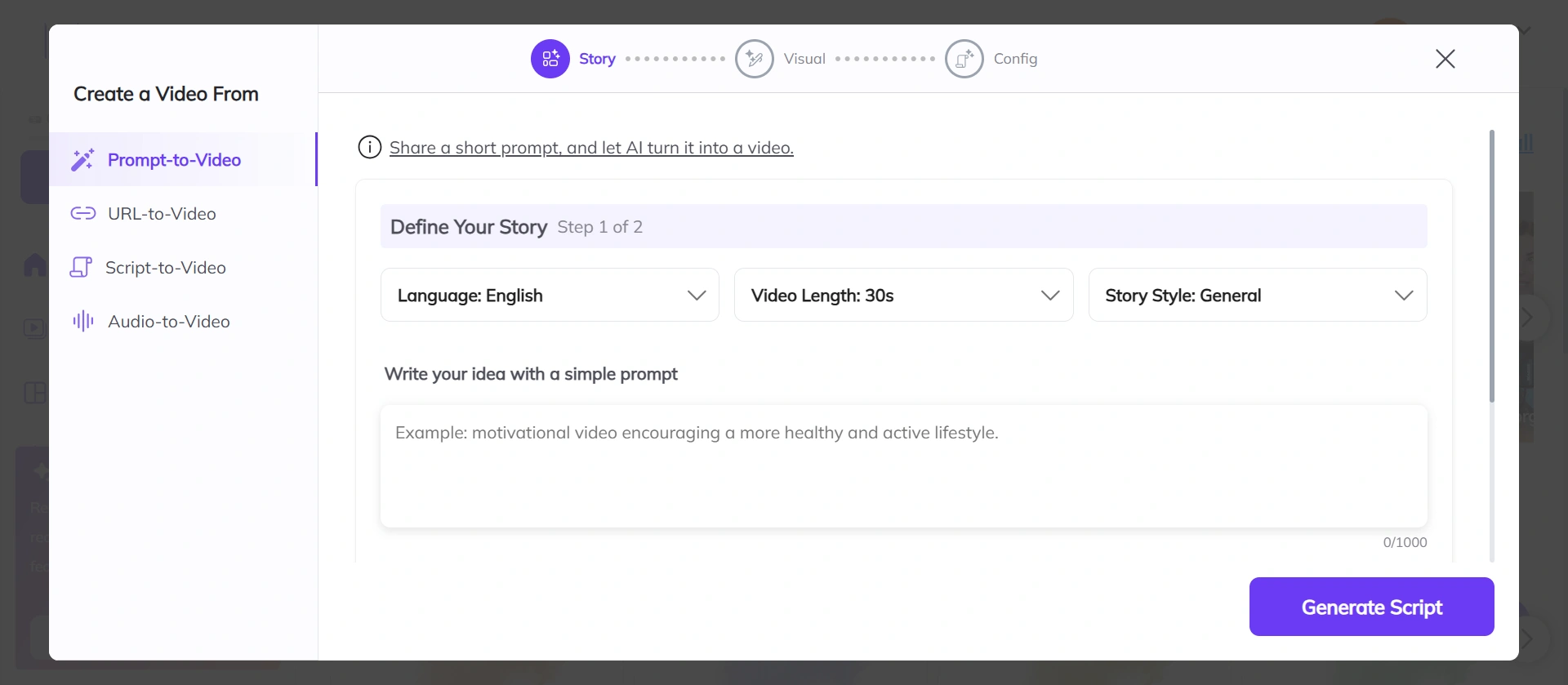The height and width of the screenshot is (685, 1568).
Task: Click the Config step icon
Action: click(x=964, y=59)
